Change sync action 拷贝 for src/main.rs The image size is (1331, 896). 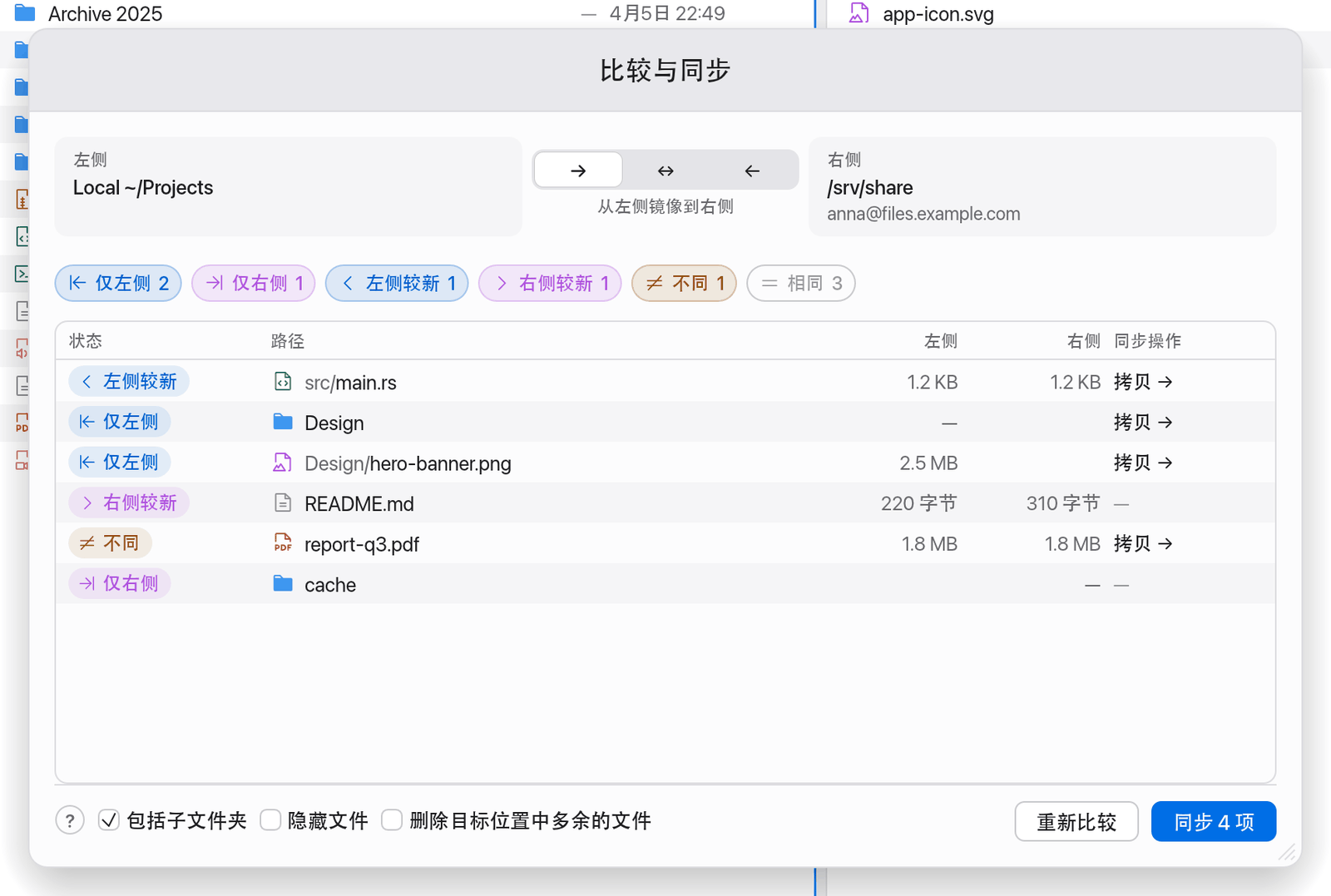[x=1143, y=382]
